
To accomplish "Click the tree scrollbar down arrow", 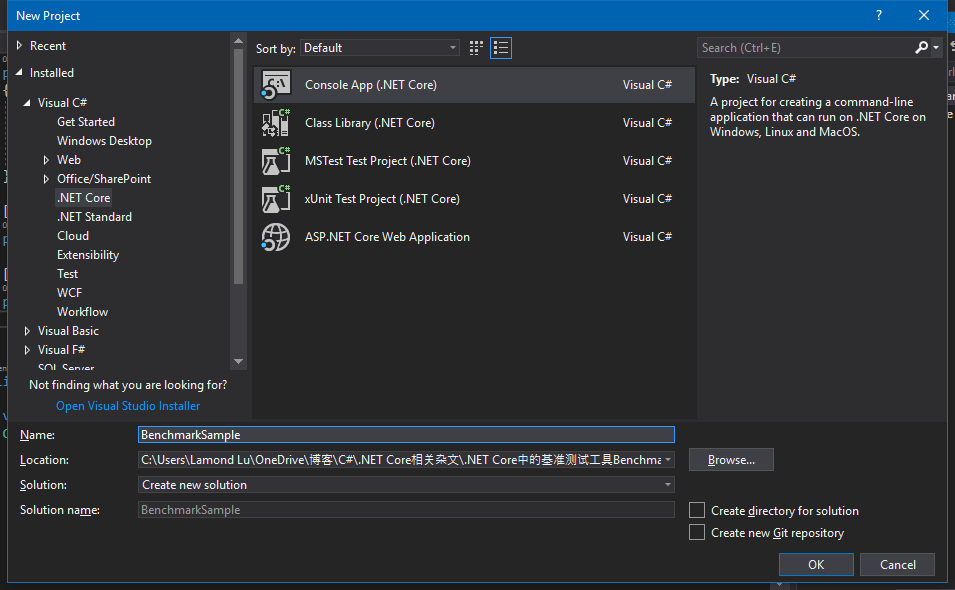I will pos(239,362).
